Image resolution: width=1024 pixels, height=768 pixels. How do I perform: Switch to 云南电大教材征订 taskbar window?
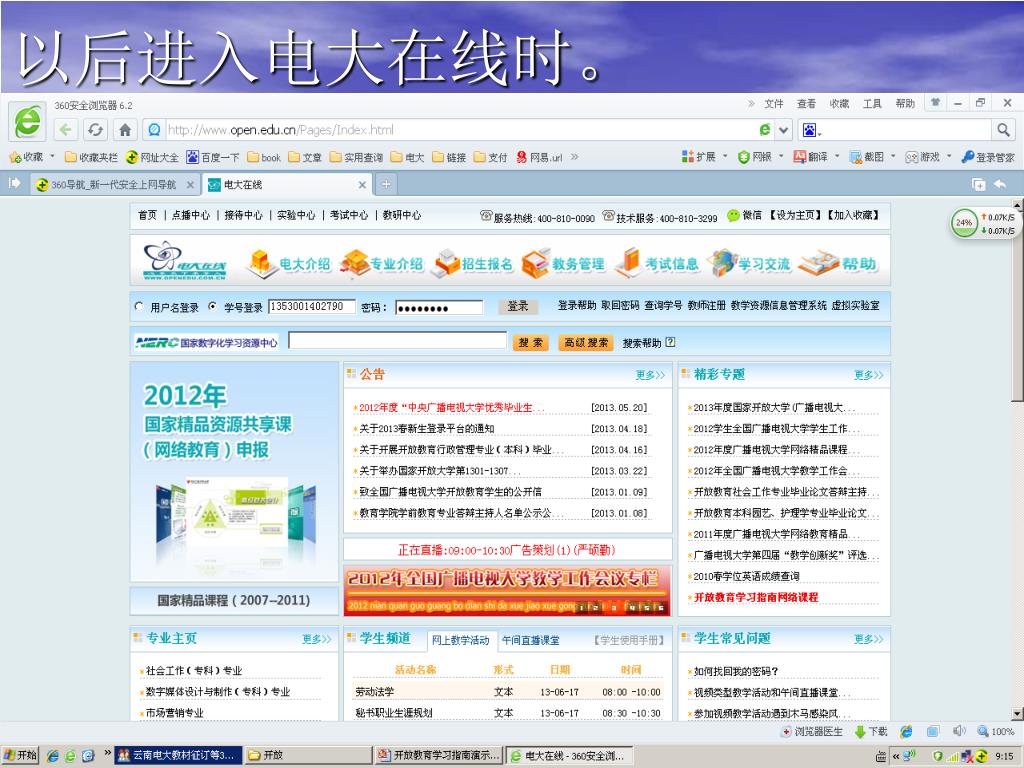178,755
